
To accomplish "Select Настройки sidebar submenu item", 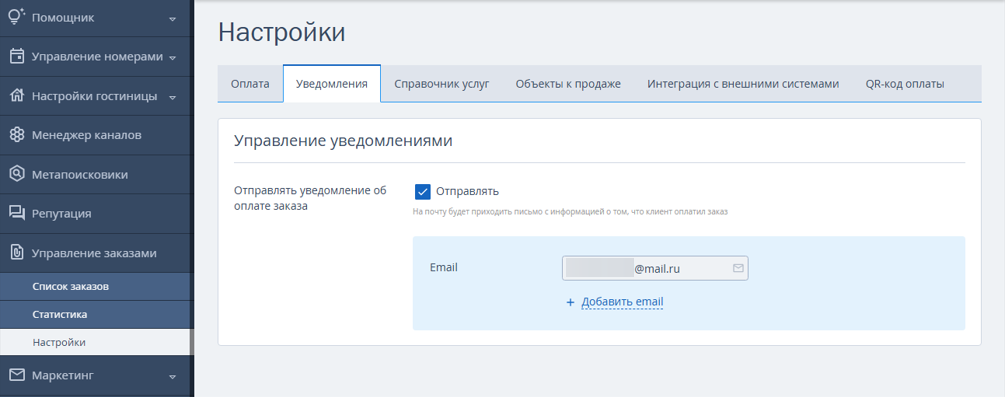I will 95,342.
